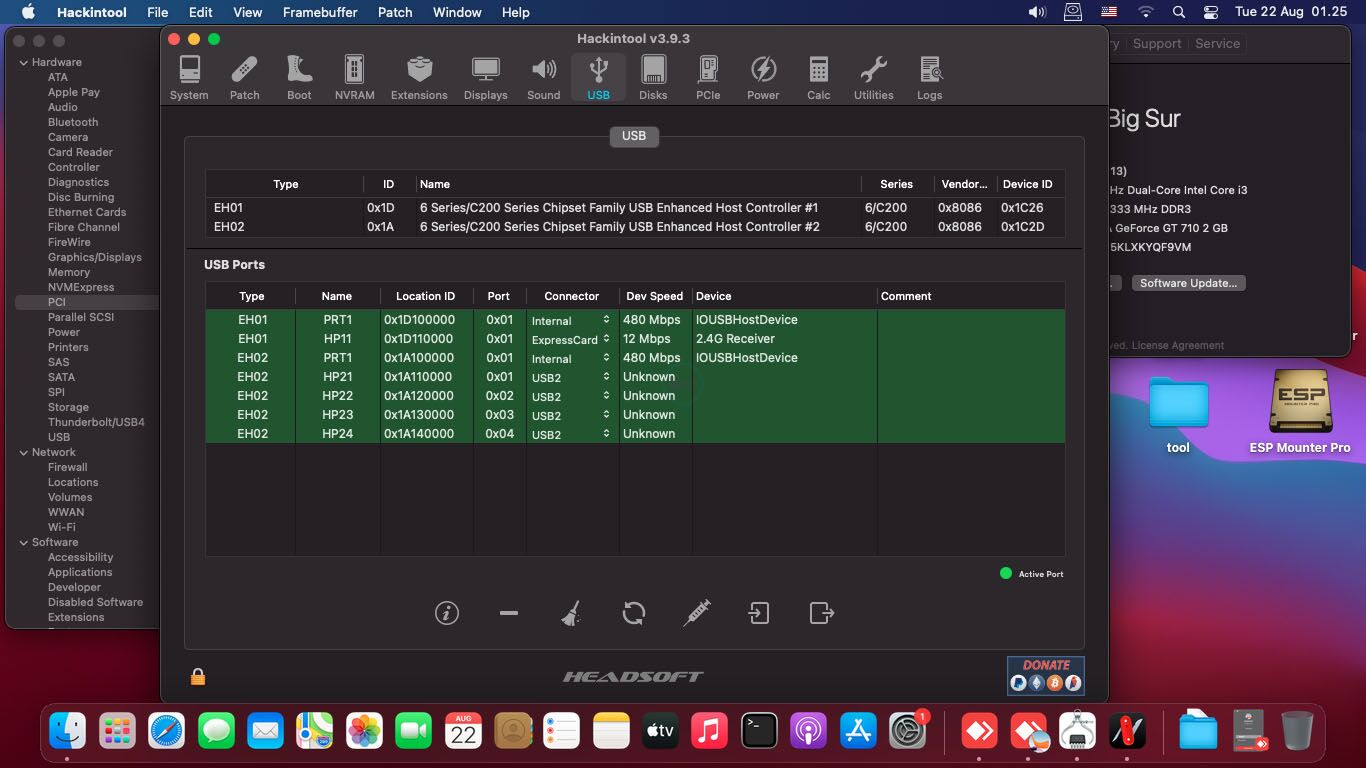Viewport: 1366px width, 768px height.
Task: Collapse the Hardware tree section
Action: pyautogui.click(x=24, y=62)
